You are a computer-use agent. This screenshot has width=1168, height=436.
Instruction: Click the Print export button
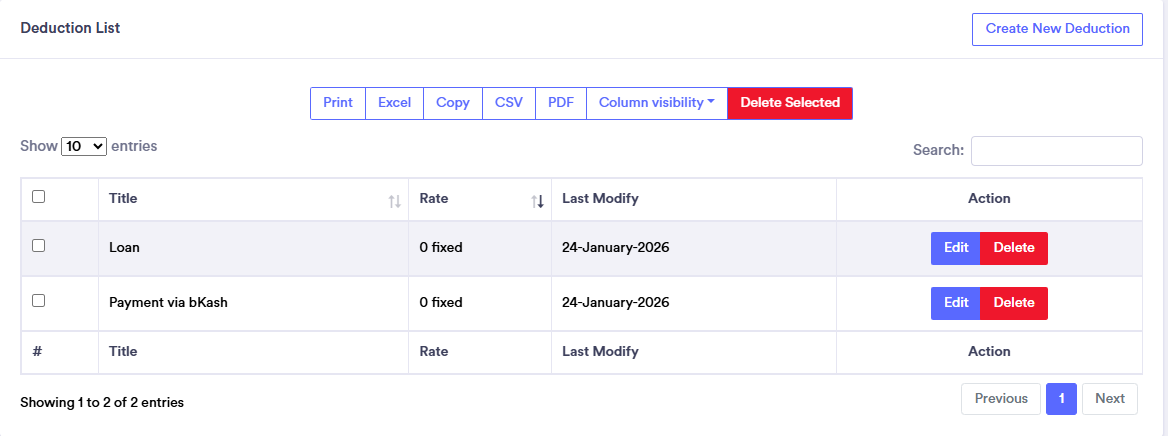[338, 103]
